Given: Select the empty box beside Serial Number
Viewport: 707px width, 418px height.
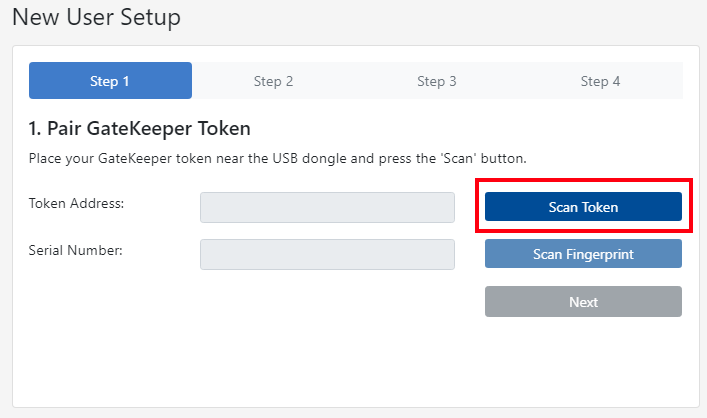Looking at the screenshot, I should pyautogui.click(x=327, y=254).
